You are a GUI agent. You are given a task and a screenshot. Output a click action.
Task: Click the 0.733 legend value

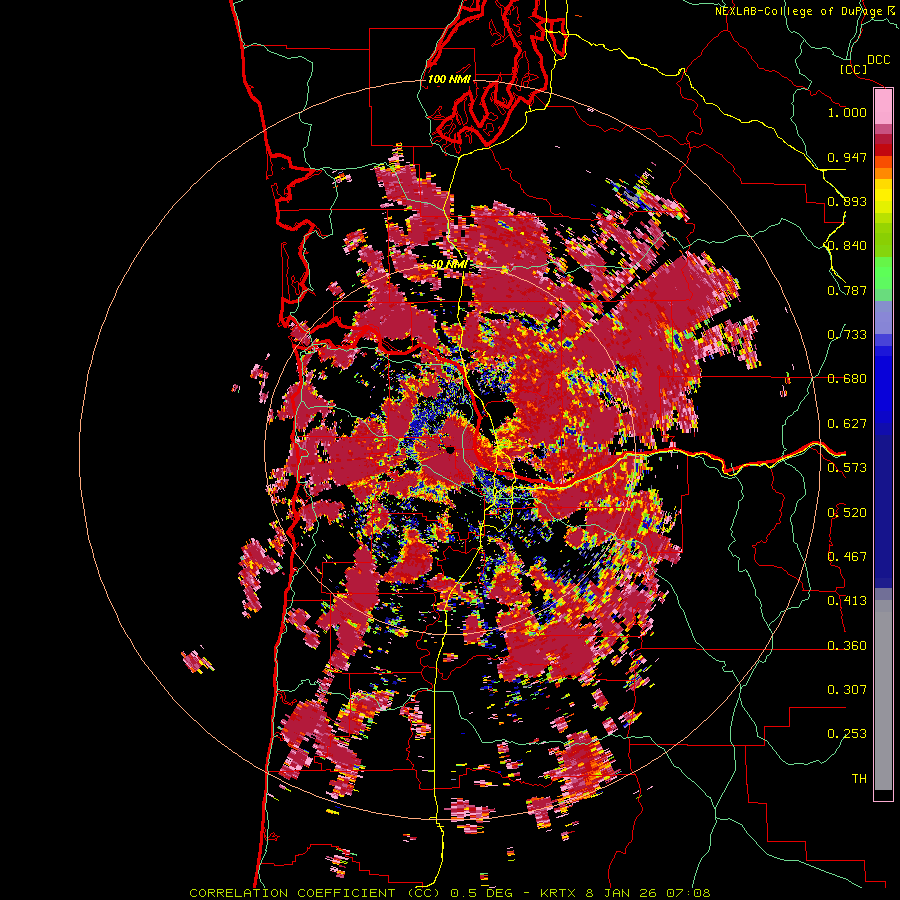tap(847, 335)
